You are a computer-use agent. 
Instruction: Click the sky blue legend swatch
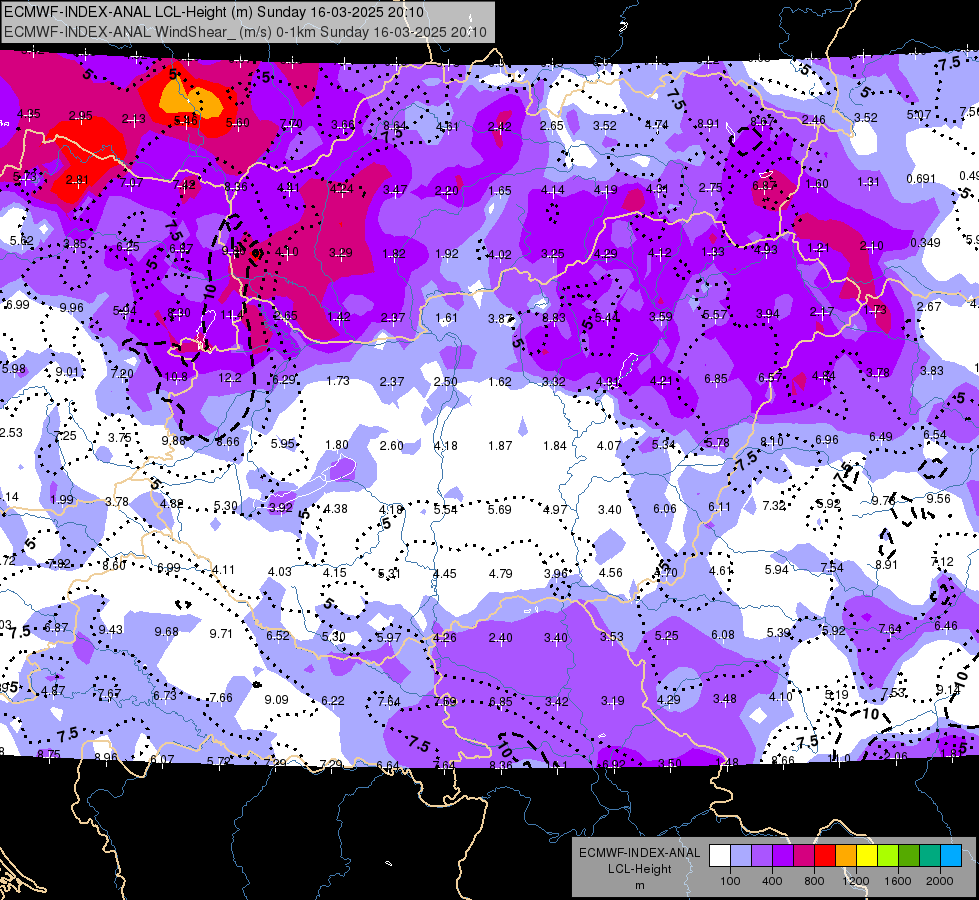coord(952,856)
